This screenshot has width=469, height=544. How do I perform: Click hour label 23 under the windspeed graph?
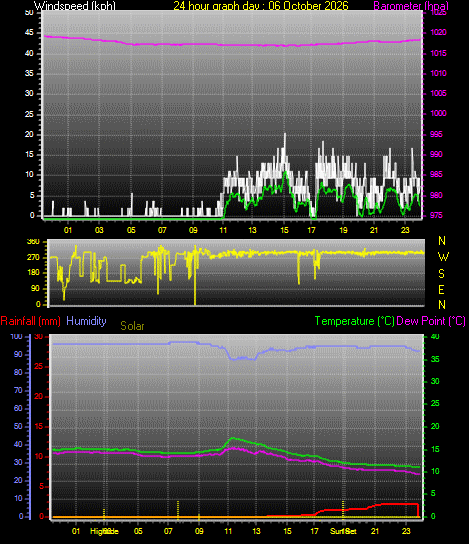click(x=405, y=230)
